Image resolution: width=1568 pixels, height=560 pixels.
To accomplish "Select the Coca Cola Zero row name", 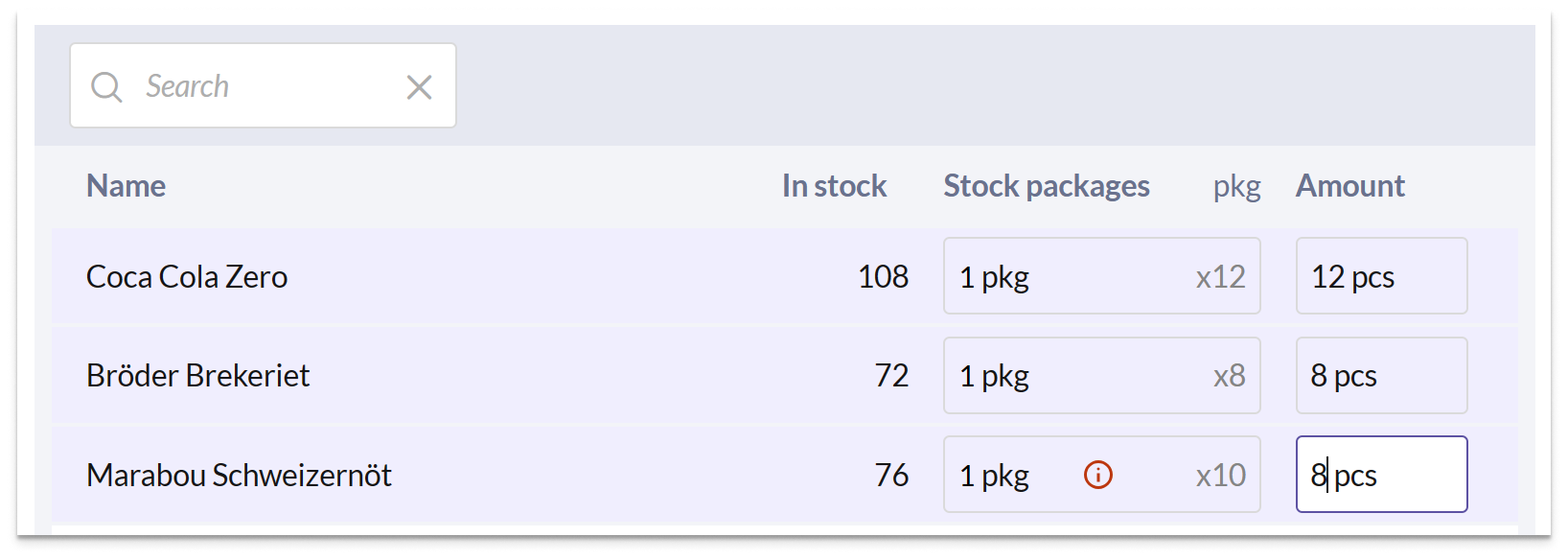I will (187, 277).
